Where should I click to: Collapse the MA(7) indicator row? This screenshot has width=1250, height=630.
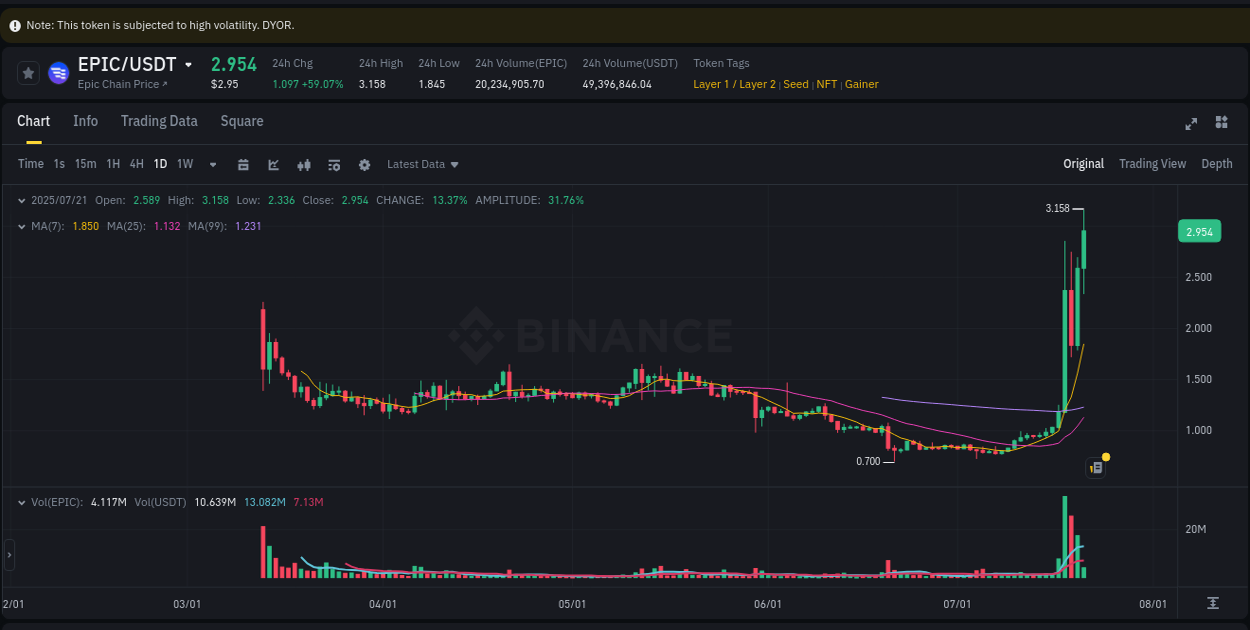22,226
